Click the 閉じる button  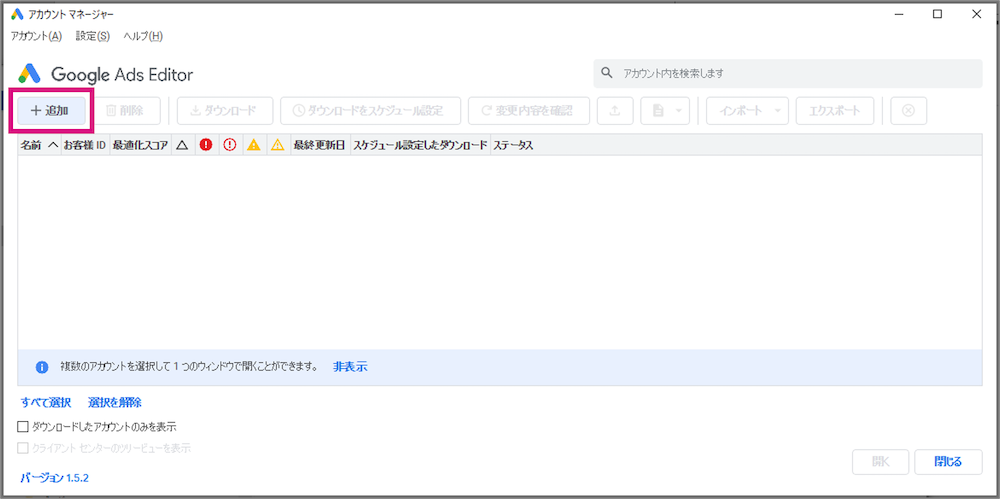[x=948, y=462]
